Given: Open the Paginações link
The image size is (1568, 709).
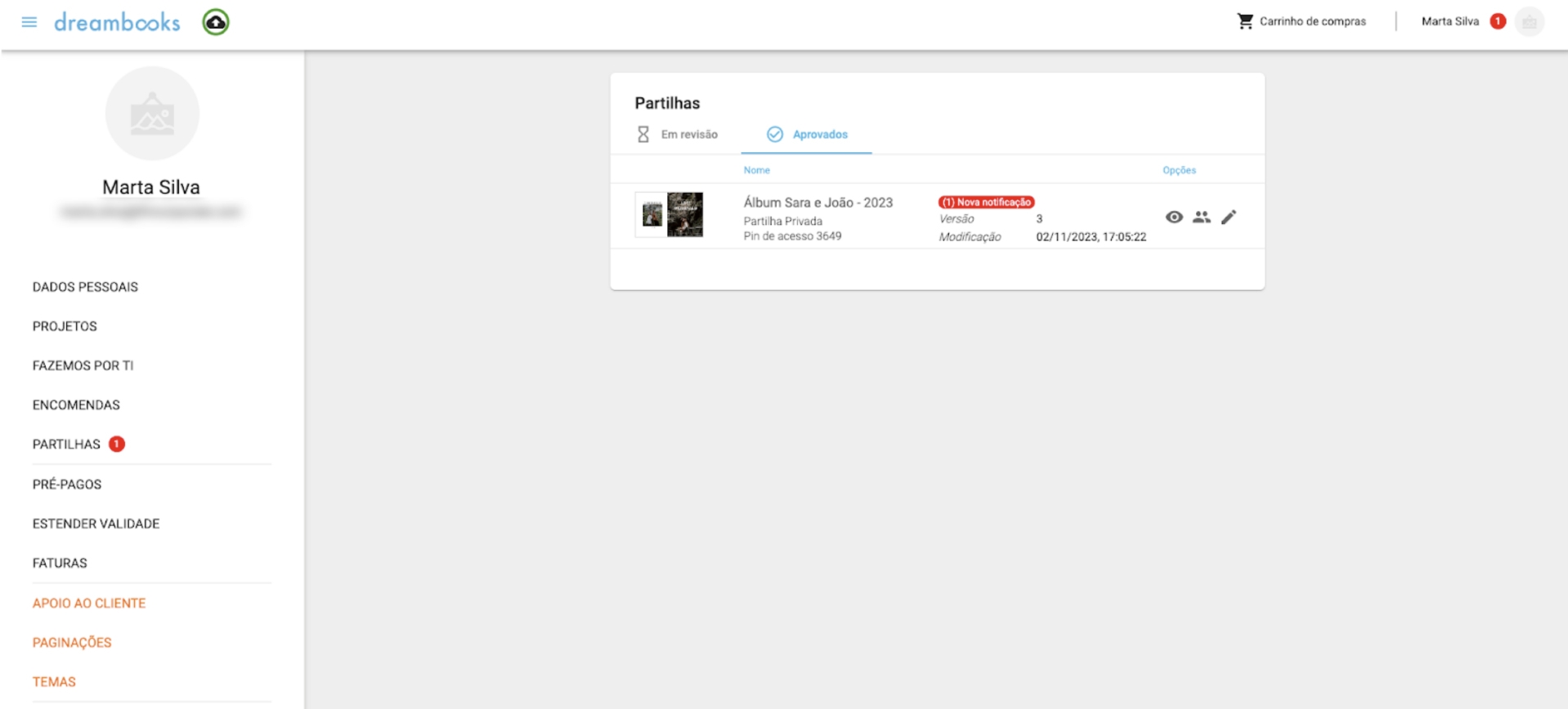Looking at the screenshot, I should point(72,643).
